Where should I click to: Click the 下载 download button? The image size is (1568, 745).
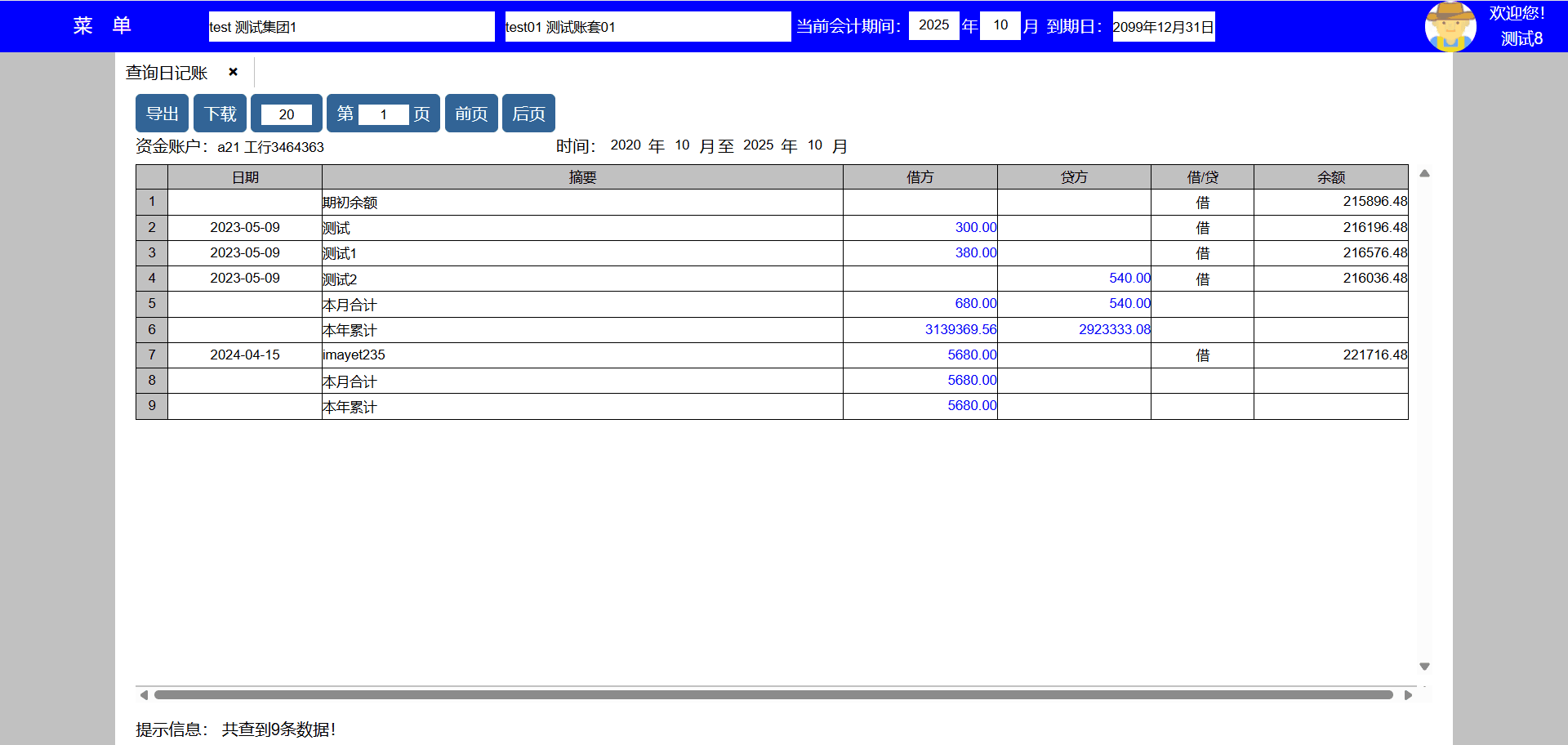[220, 114]
